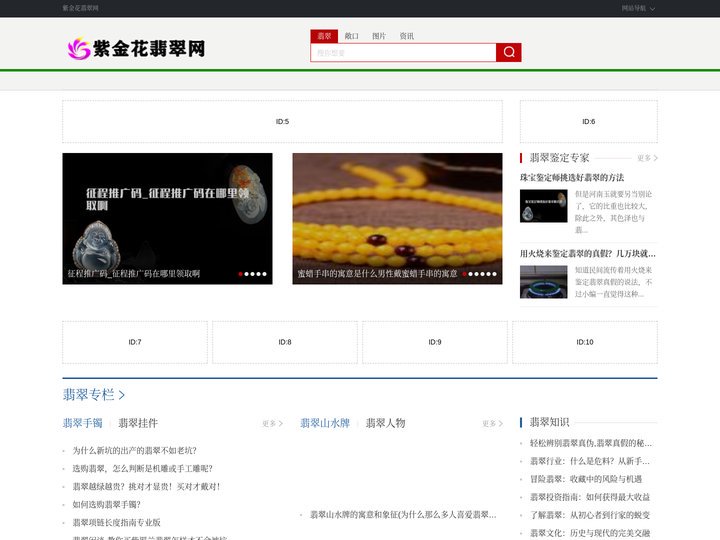
Task: Open 翡翠文化：历史与现代的完美交融 link
Action: click(x=590, y=533)
